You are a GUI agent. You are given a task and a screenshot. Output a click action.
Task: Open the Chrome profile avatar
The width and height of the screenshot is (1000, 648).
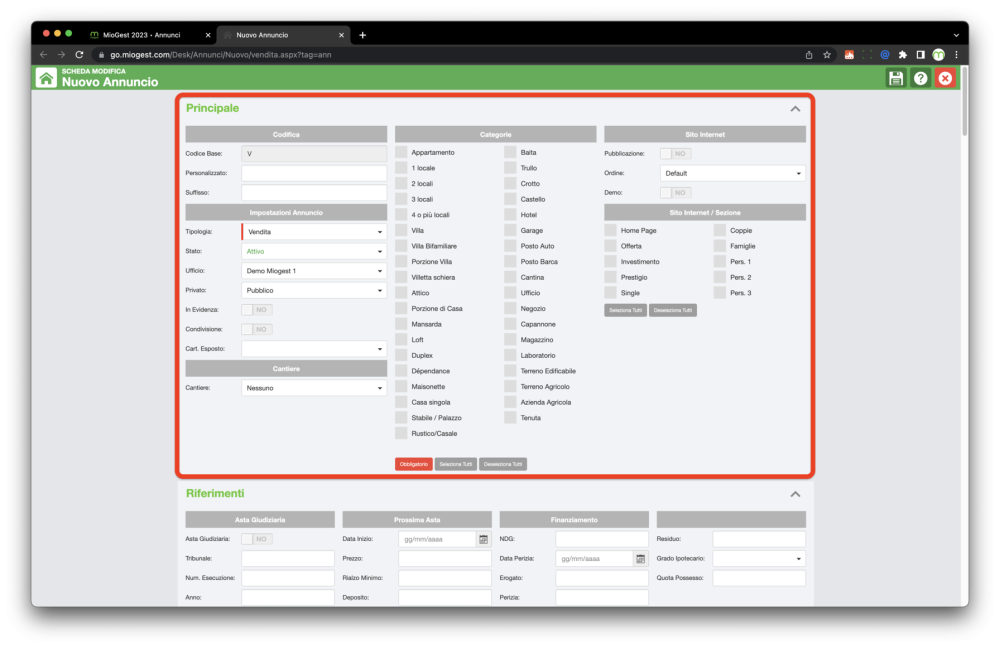[938, 55]
